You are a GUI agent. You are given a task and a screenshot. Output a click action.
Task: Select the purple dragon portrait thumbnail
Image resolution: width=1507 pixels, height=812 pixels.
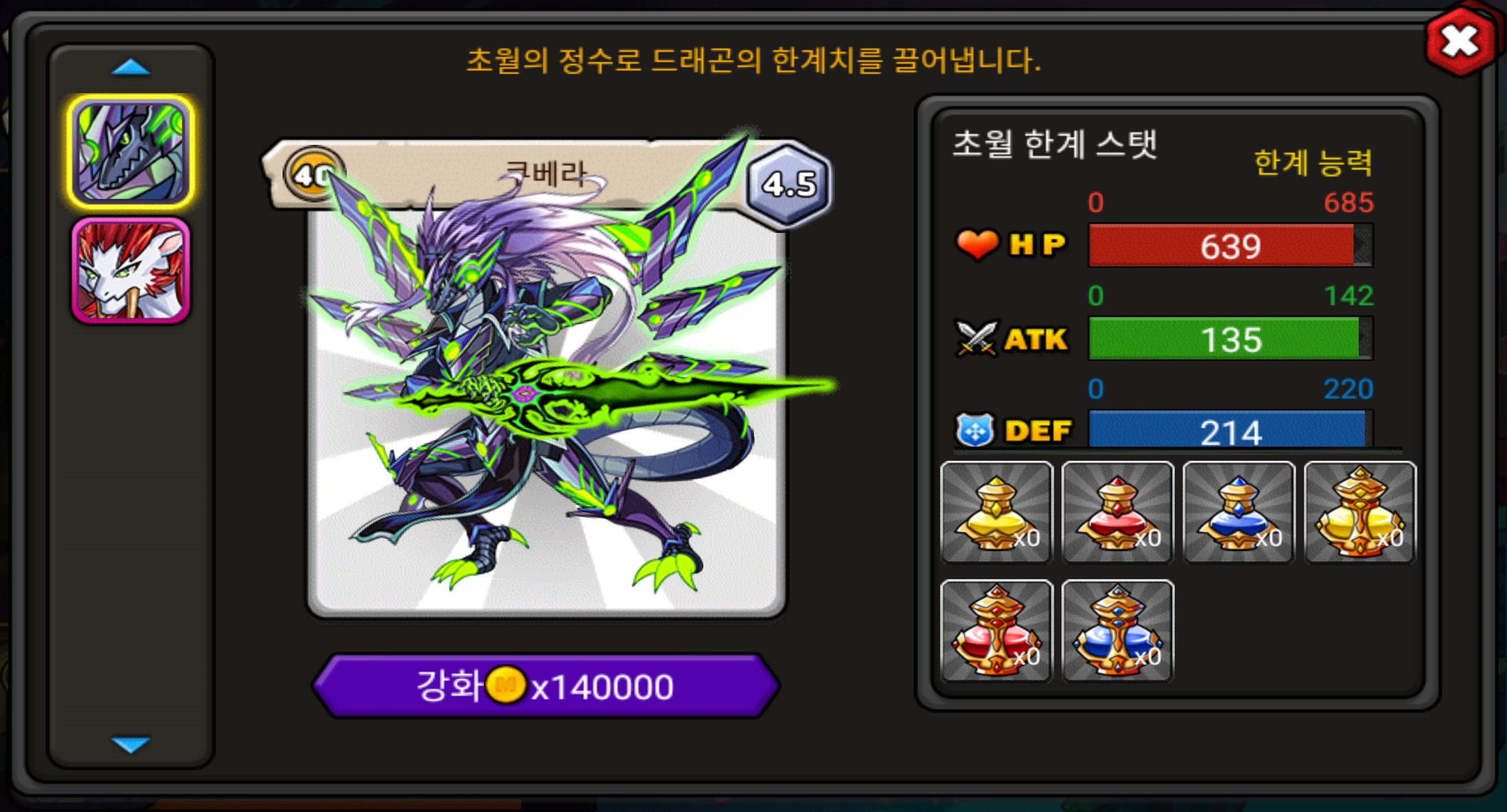130,152
